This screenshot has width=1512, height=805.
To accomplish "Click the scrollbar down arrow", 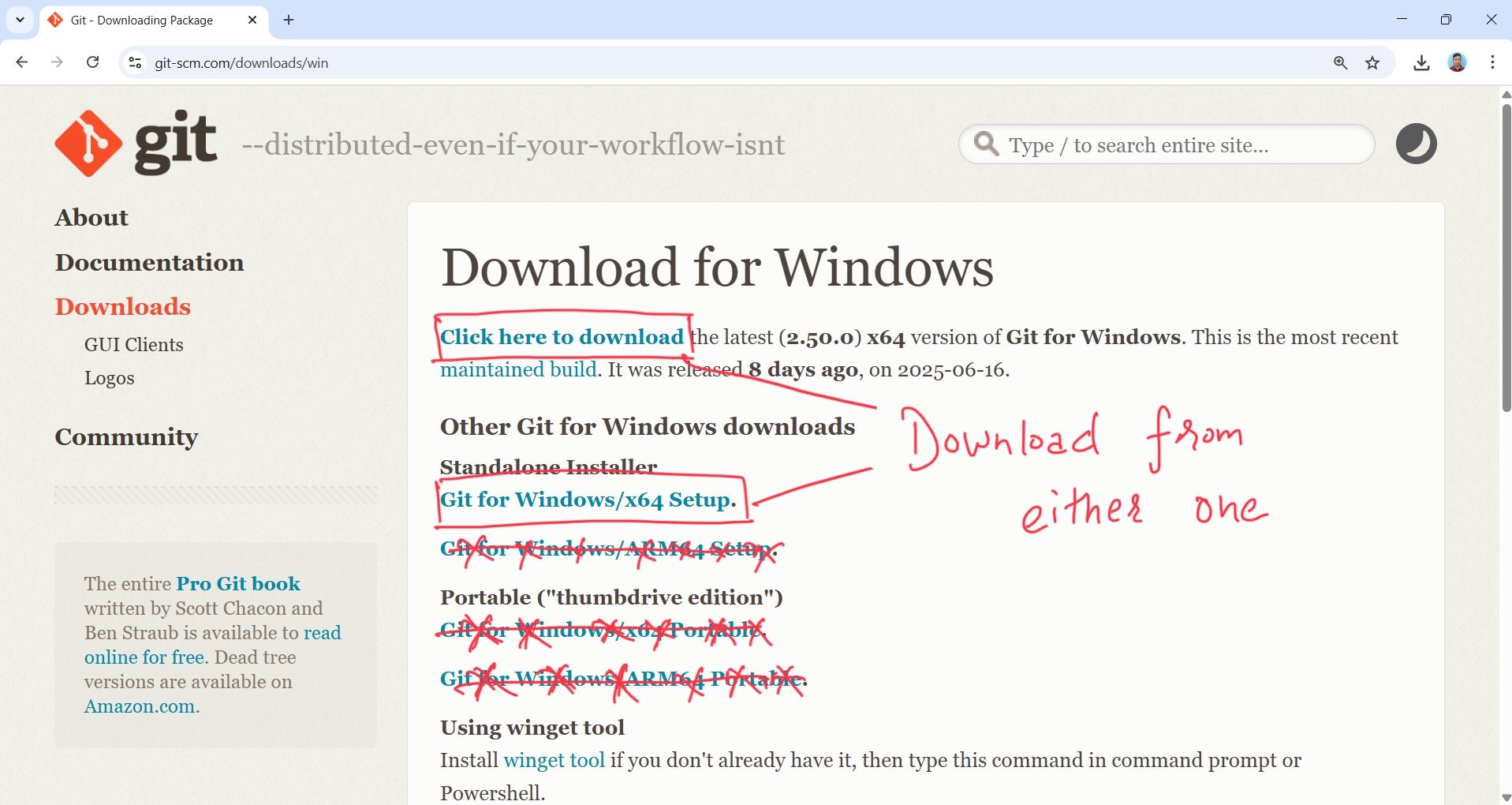I will (1506, 798).
